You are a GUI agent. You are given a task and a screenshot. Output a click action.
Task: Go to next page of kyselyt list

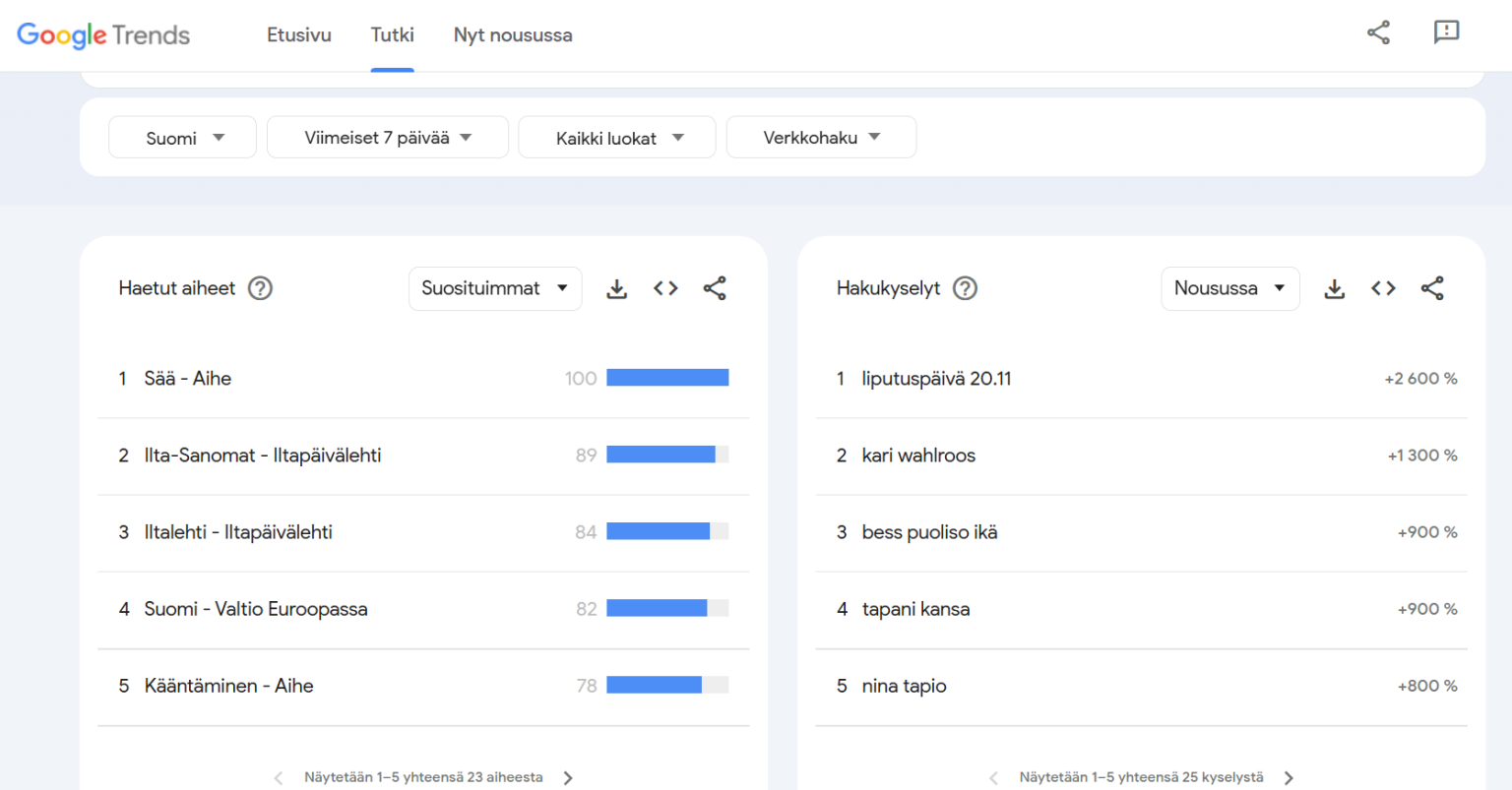point(1289,778)
